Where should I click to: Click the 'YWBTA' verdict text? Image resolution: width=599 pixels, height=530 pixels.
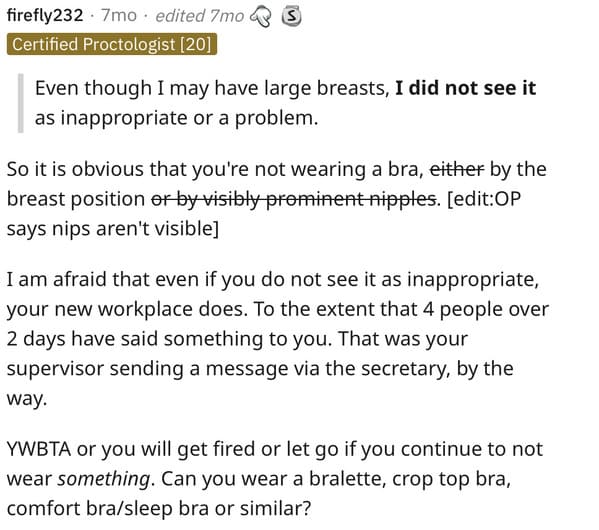coord(39,449)
